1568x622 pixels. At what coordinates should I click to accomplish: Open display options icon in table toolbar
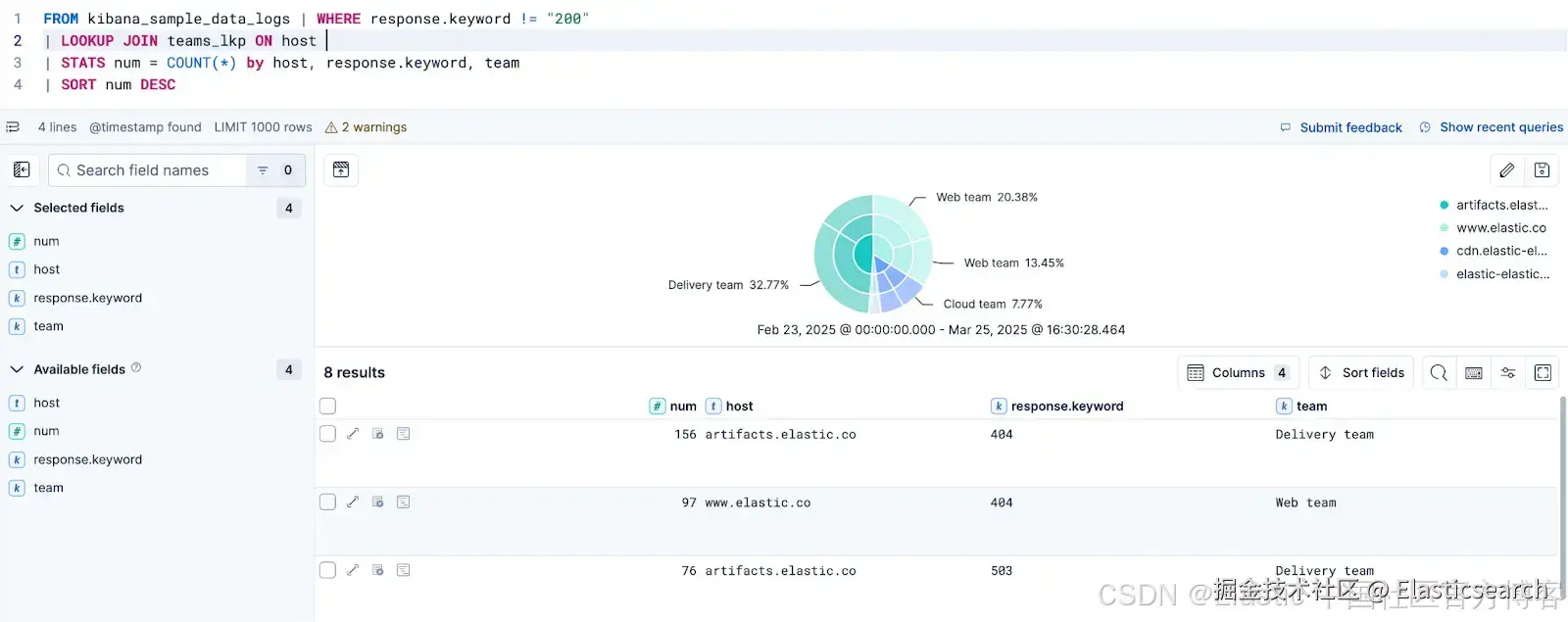[x=1508, y=372]
